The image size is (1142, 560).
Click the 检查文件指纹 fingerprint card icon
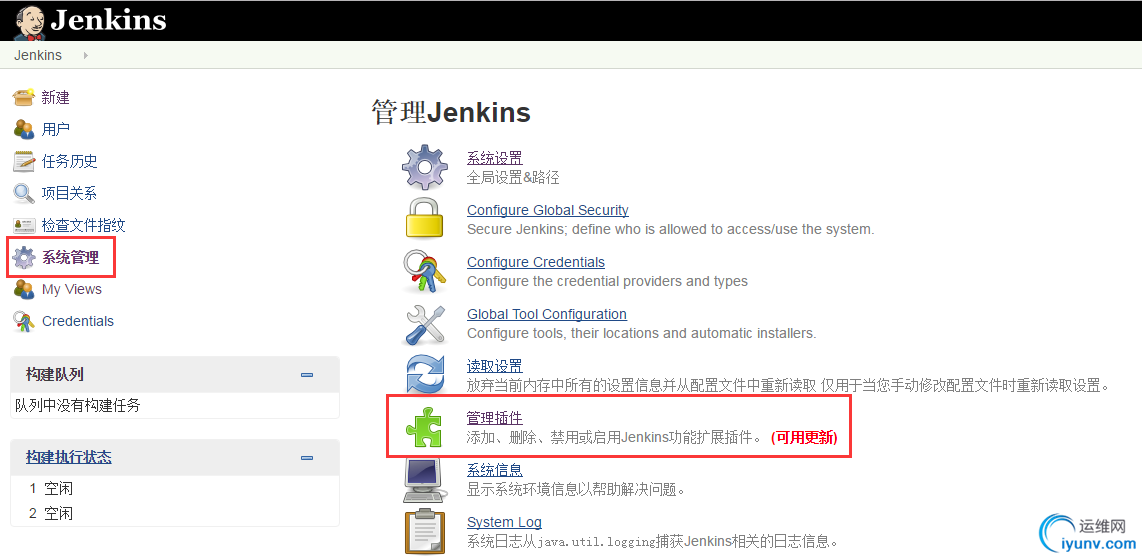(24, 226)
